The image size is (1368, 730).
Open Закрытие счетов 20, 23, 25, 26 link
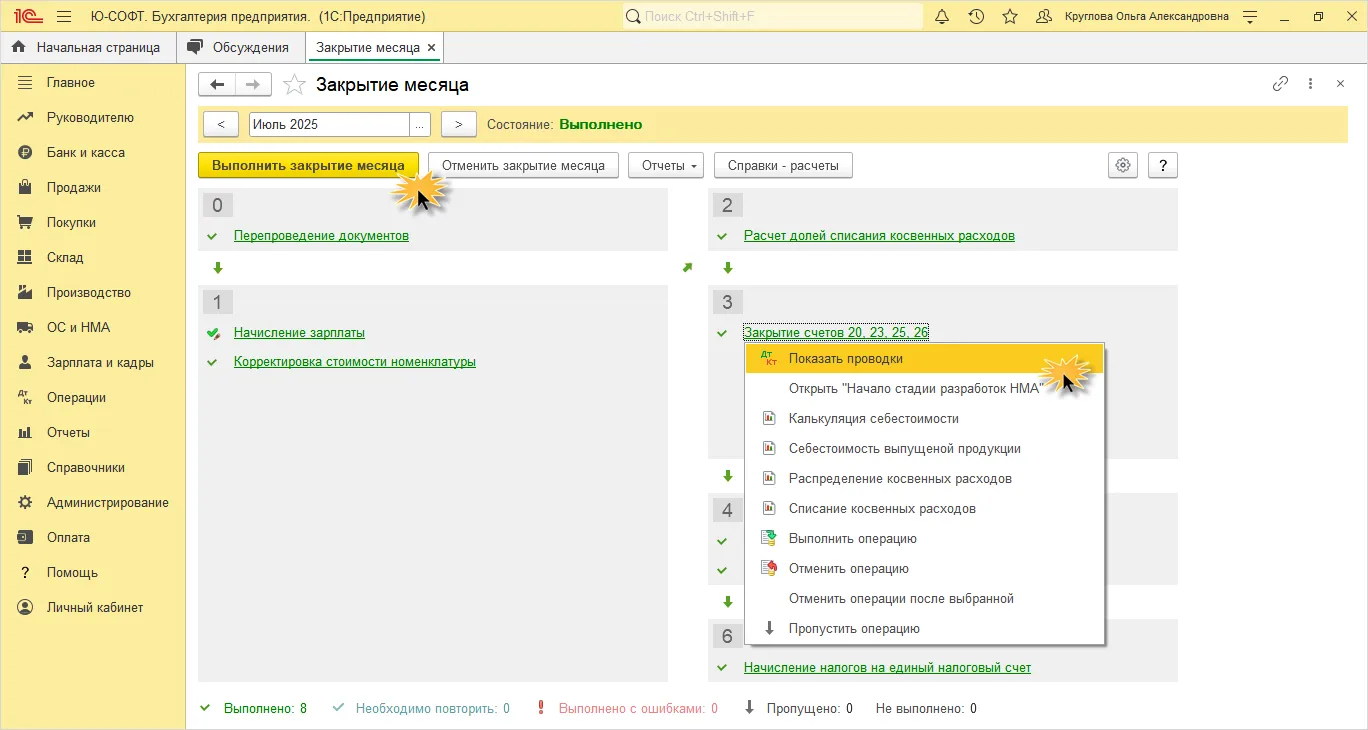pos(836,333)
